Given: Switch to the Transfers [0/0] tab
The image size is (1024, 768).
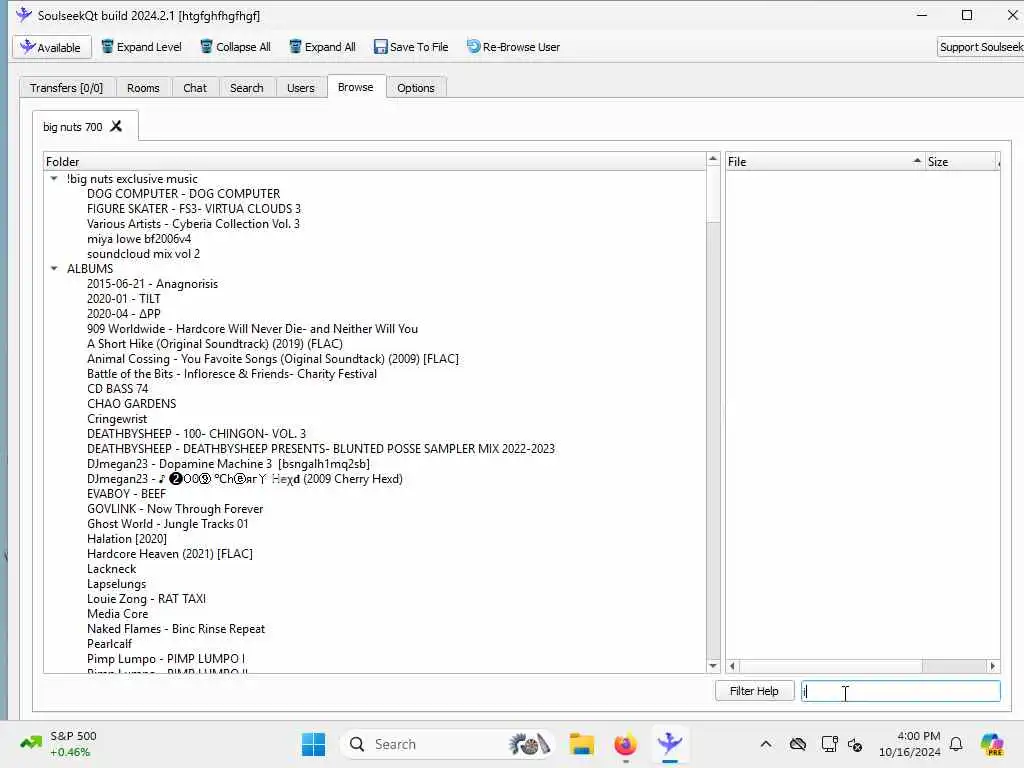Looking at the screenshot, I should tap(67, 88).
